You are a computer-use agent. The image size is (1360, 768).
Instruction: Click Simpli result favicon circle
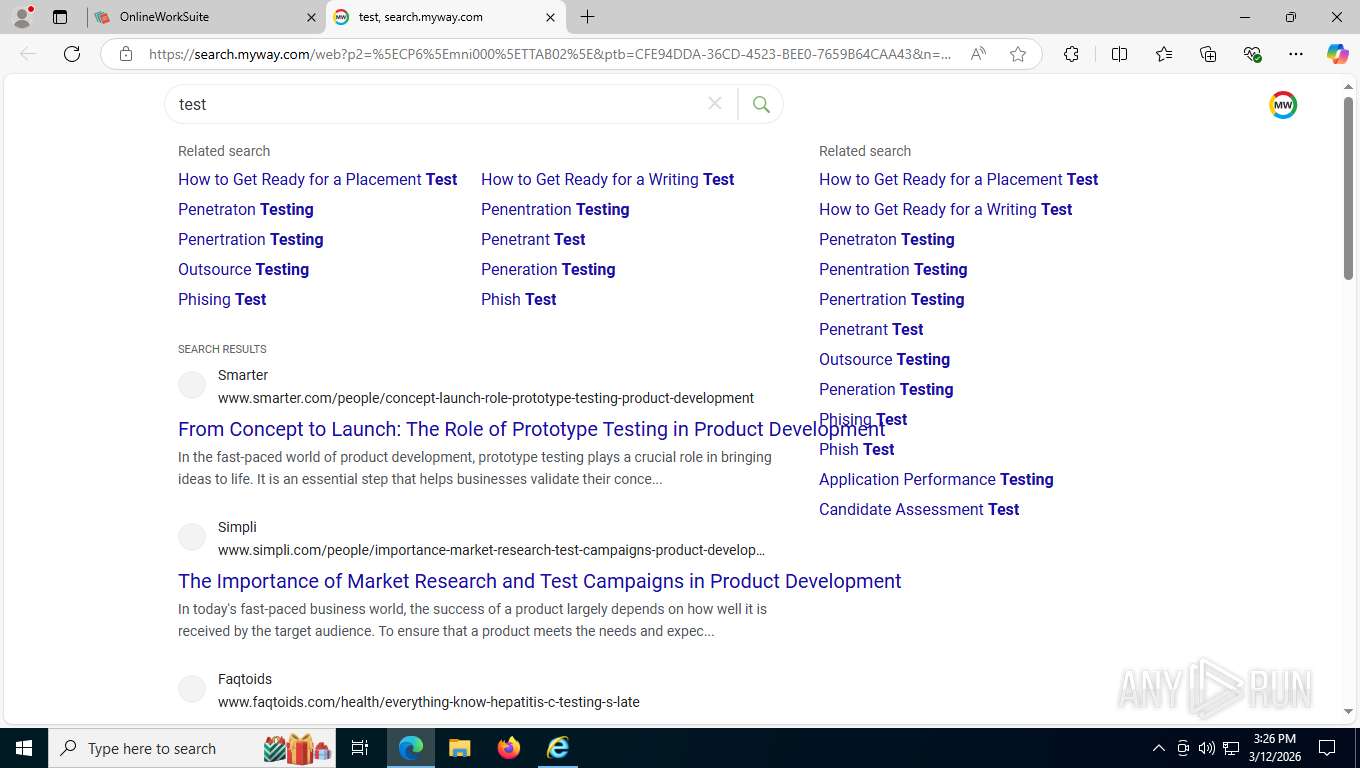[192, 537]
